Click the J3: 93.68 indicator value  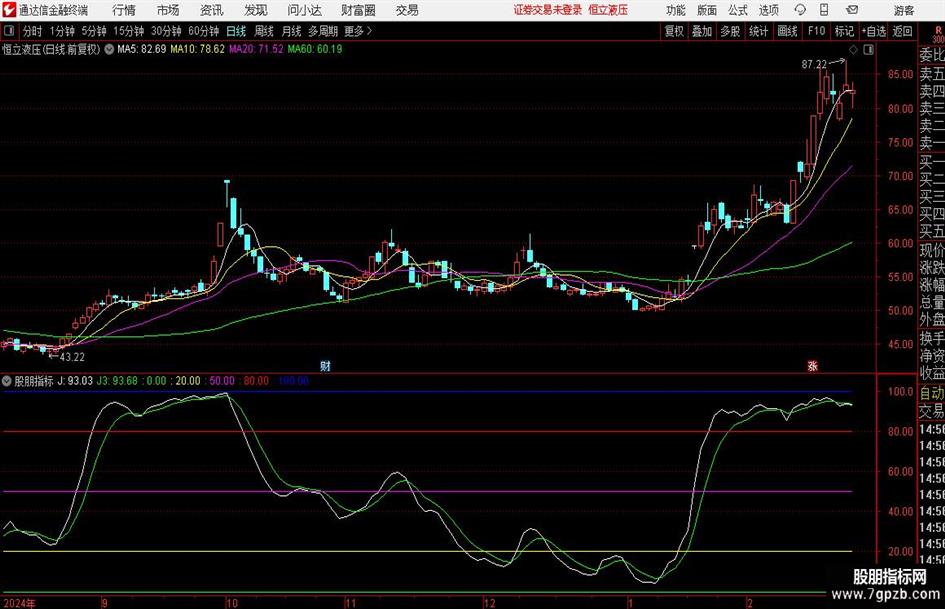(x=118, y=381)
